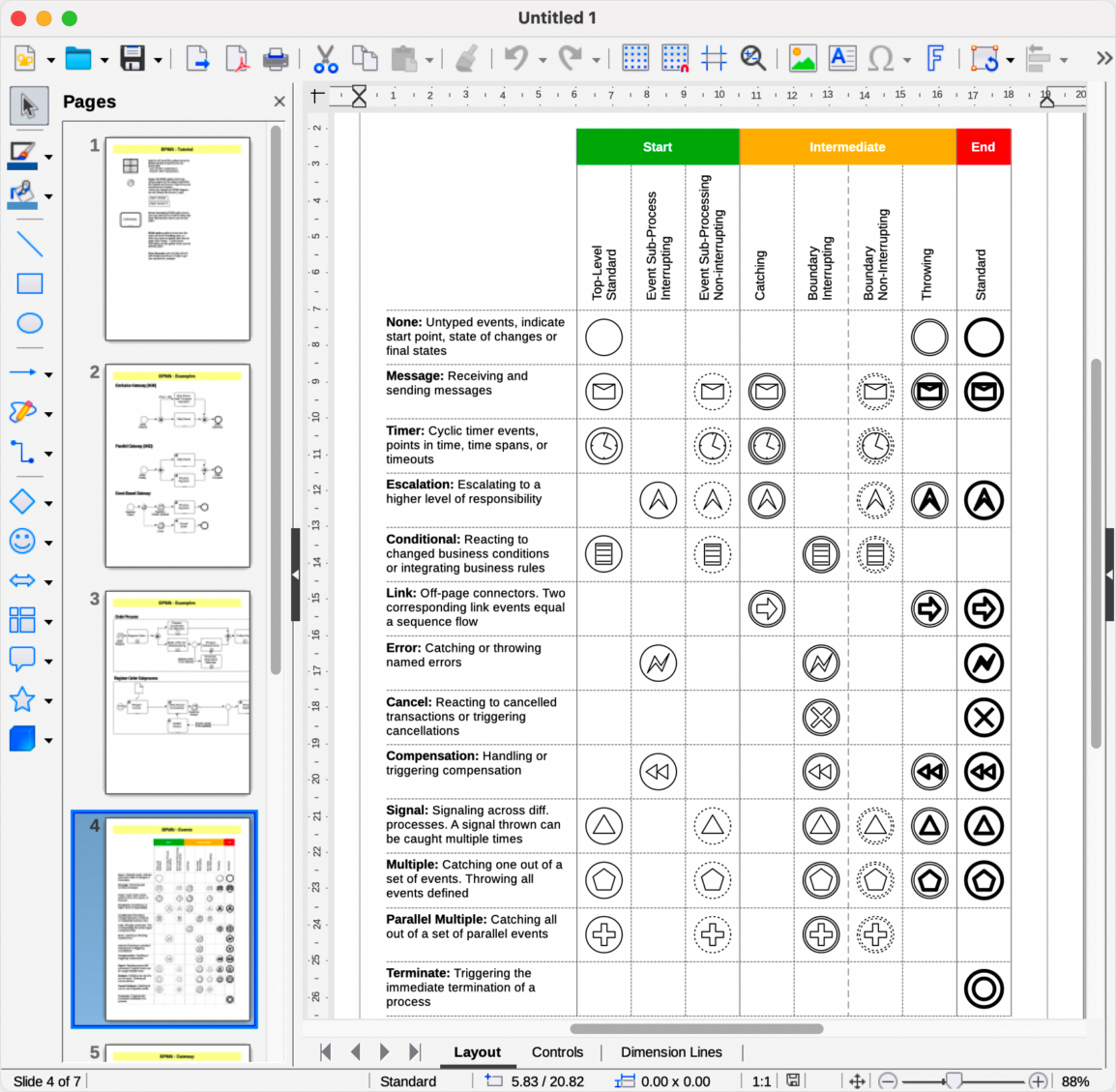Click the Fit Page icon in status bar
Viewport: 1116px width, 1092px height.
pos(857,1081)
